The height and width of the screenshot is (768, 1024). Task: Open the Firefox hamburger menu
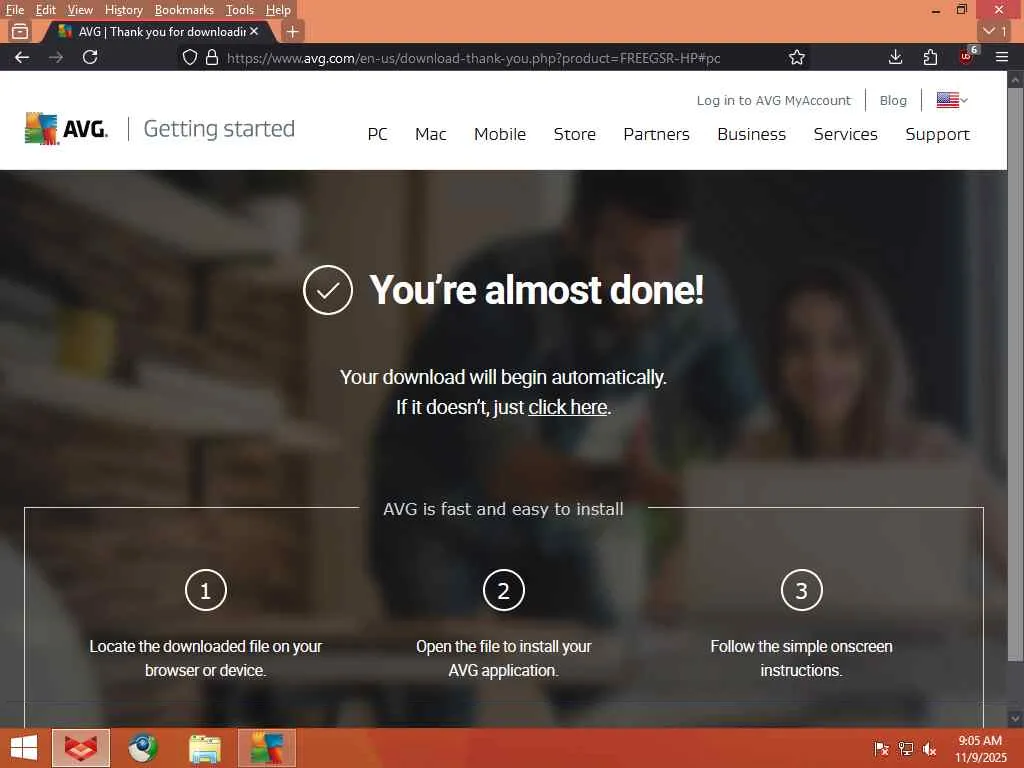(x=1002, y=57)
